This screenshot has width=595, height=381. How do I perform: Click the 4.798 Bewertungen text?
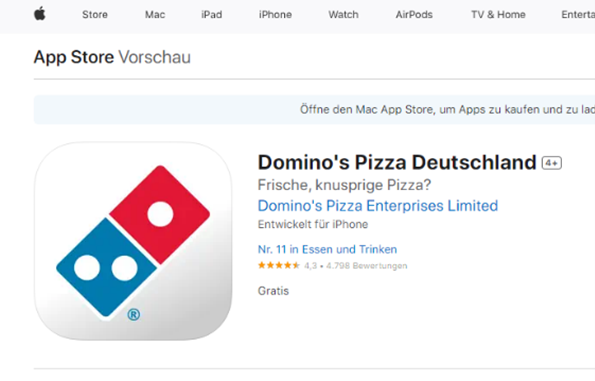(367, 266)
